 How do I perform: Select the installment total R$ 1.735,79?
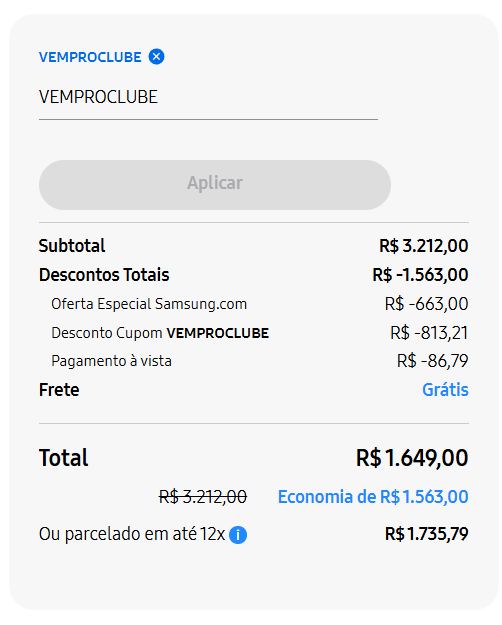[426, 534]
